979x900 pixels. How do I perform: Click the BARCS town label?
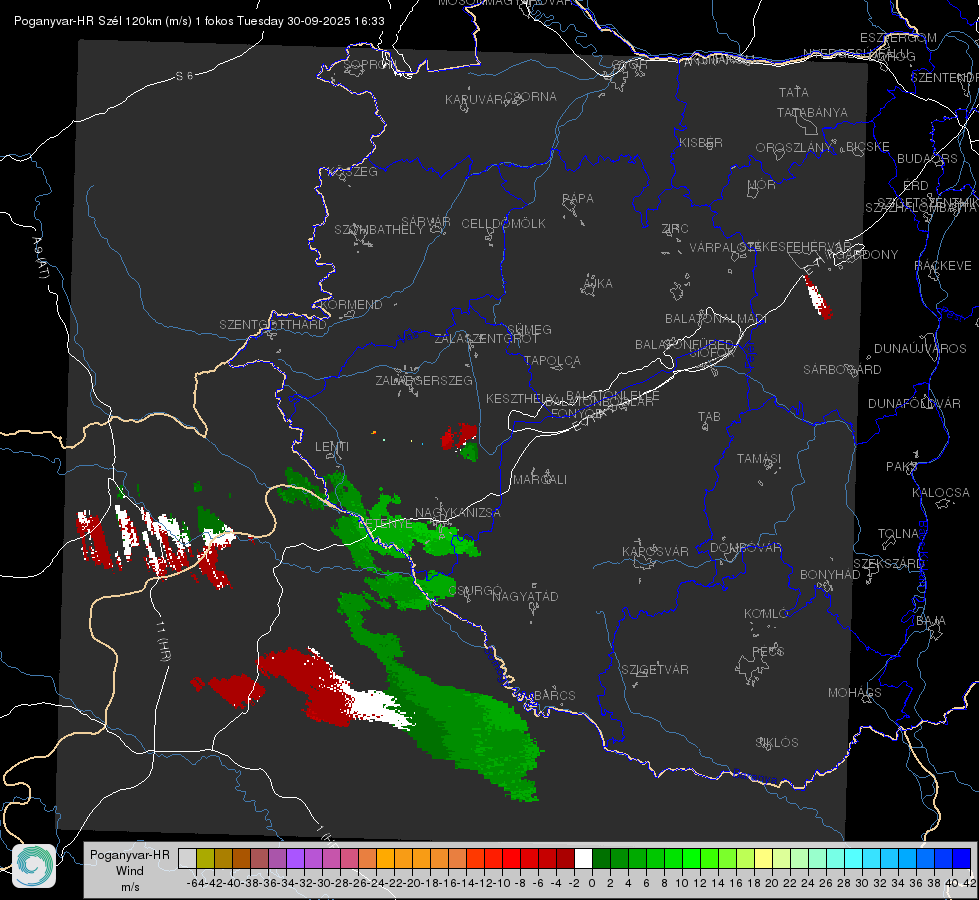coord(555,695)
